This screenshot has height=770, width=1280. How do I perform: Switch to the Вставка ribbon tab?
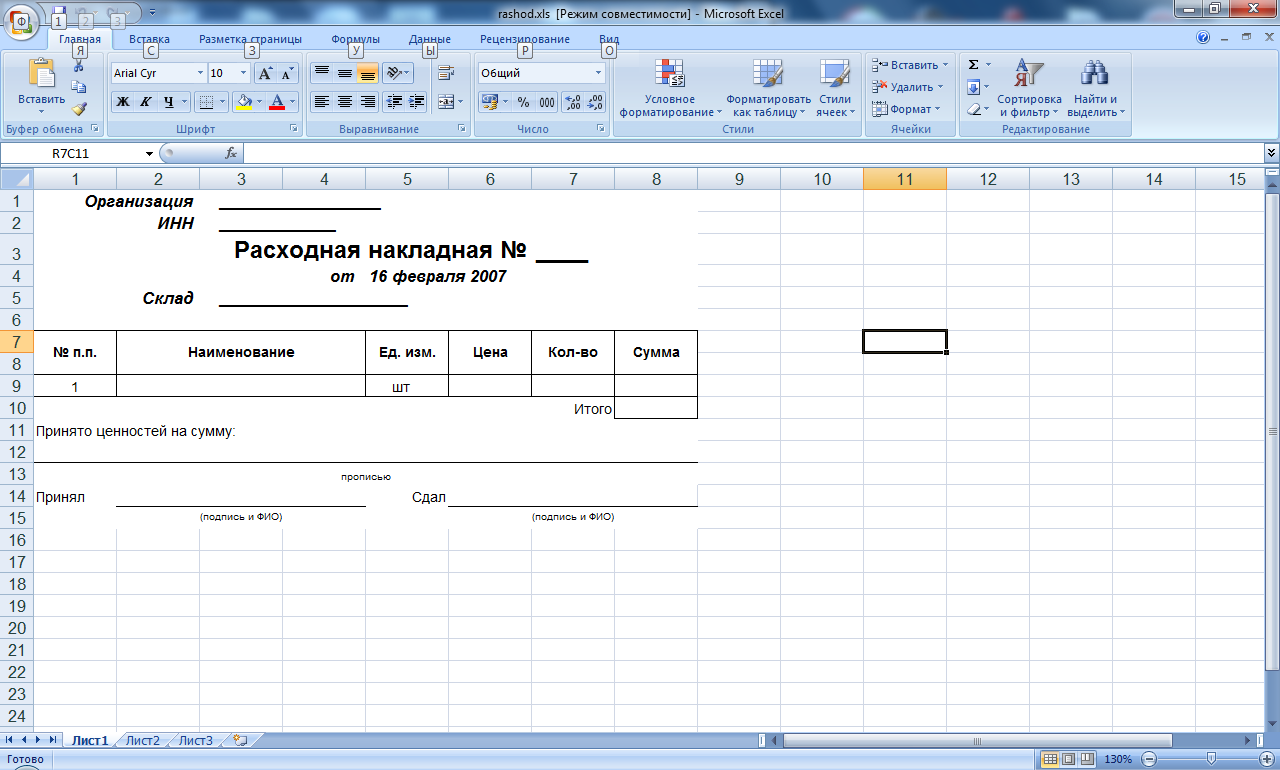pyautogui.click(x=149, y=39)
